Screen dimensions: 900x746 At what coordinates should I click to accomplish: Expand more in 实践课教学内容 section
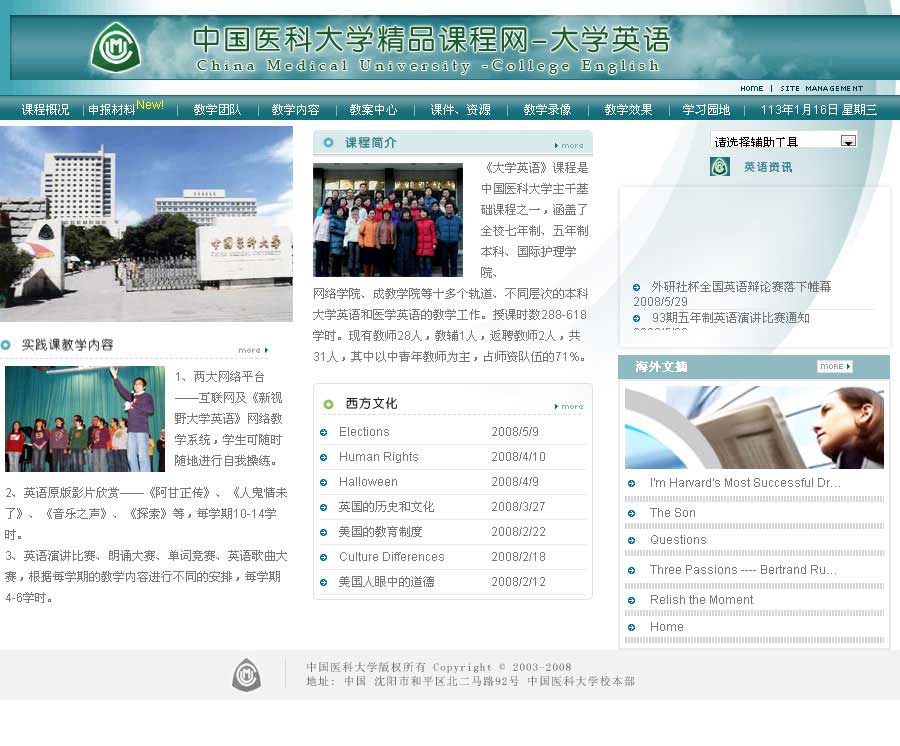click(254, 350)
